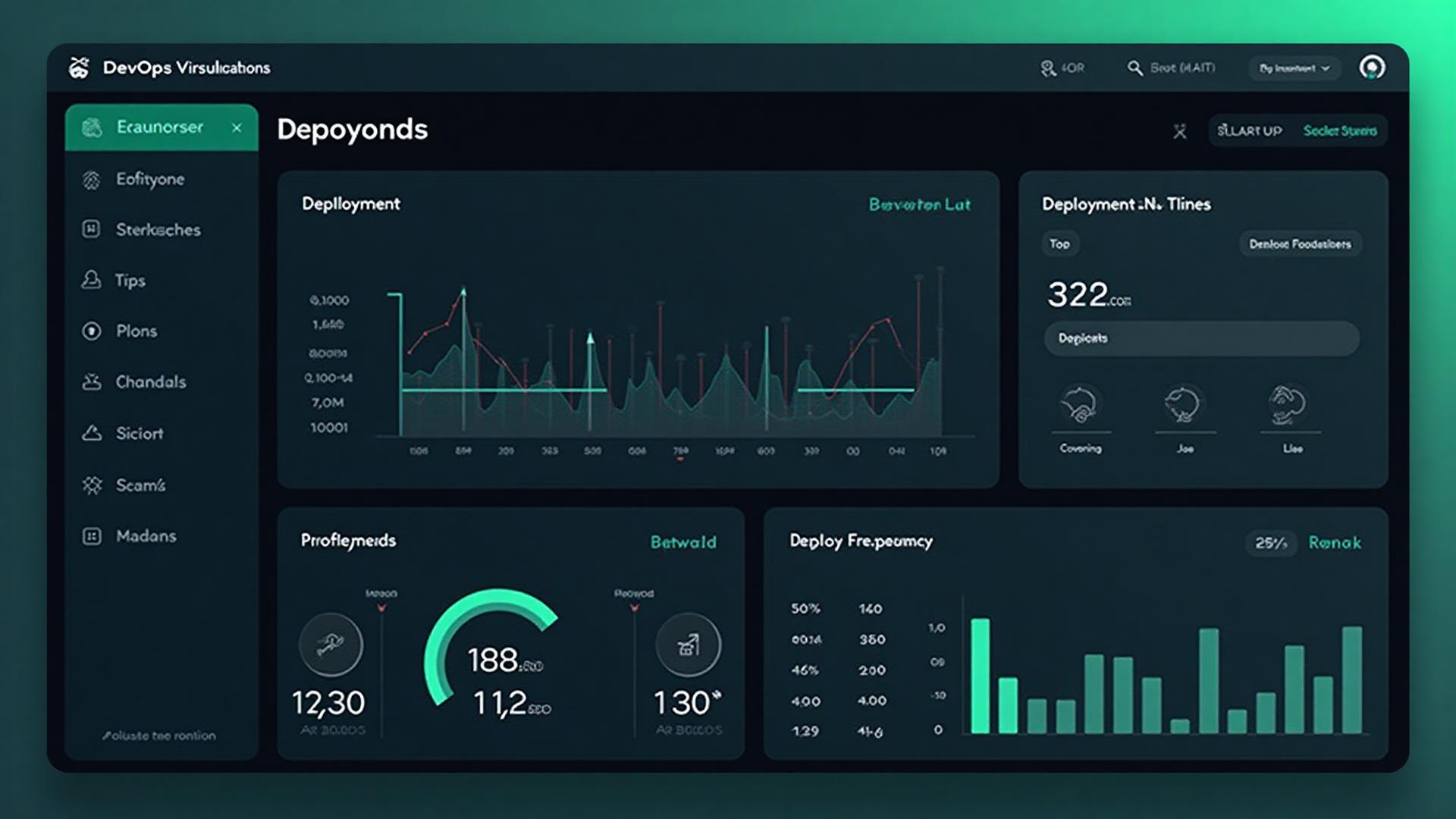Viewport: 1456px width, 819px height.
Task: Click the Sterkaches sidebar icon
Action: pyautogui.click(x=91, y=229)
